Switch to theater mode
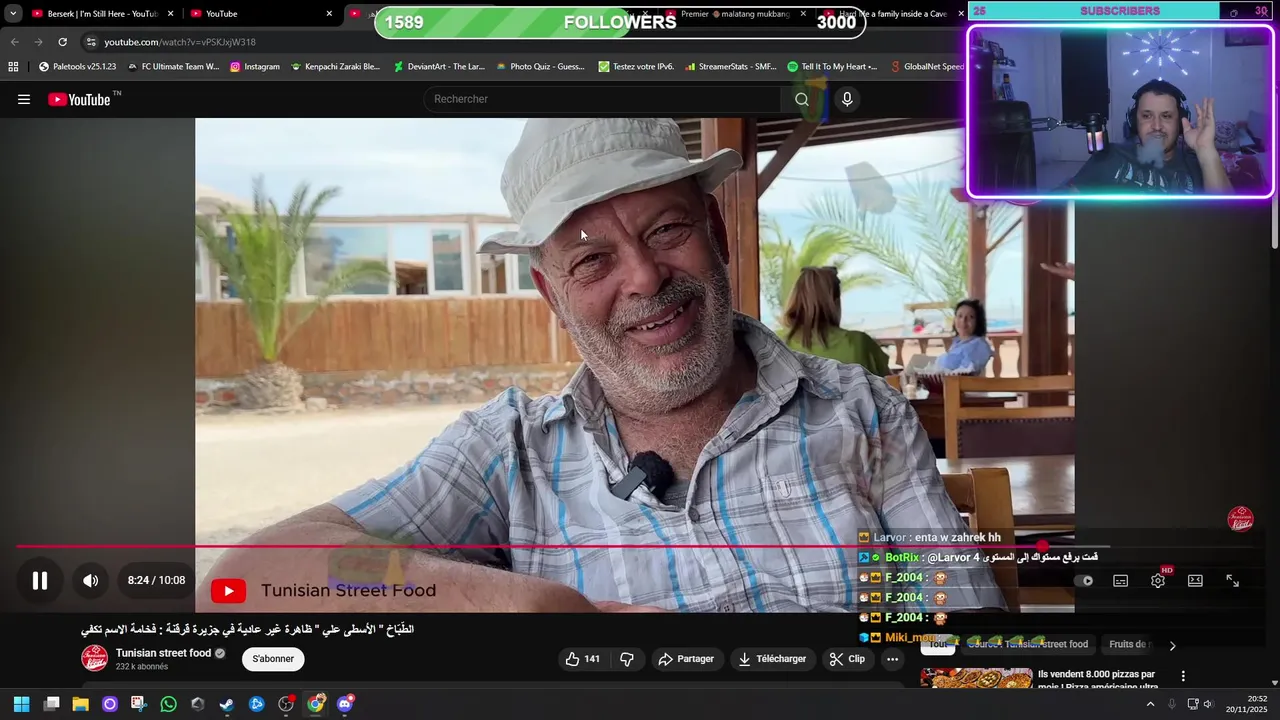Viewport: 1280px width, 720px height. [1195, 581]
